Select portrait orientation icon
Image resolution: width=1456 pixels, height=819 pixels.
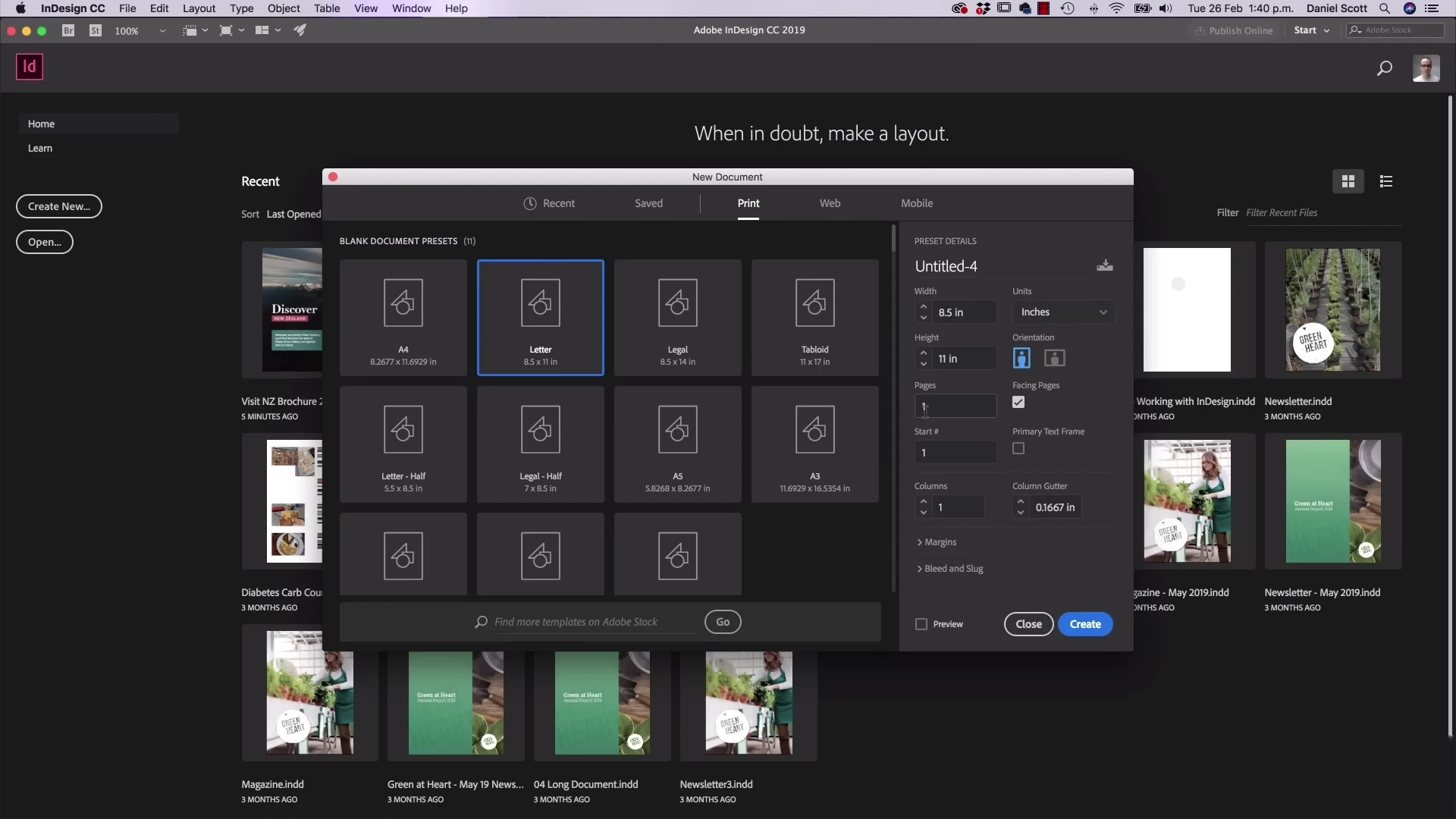tap(1021, 358)
